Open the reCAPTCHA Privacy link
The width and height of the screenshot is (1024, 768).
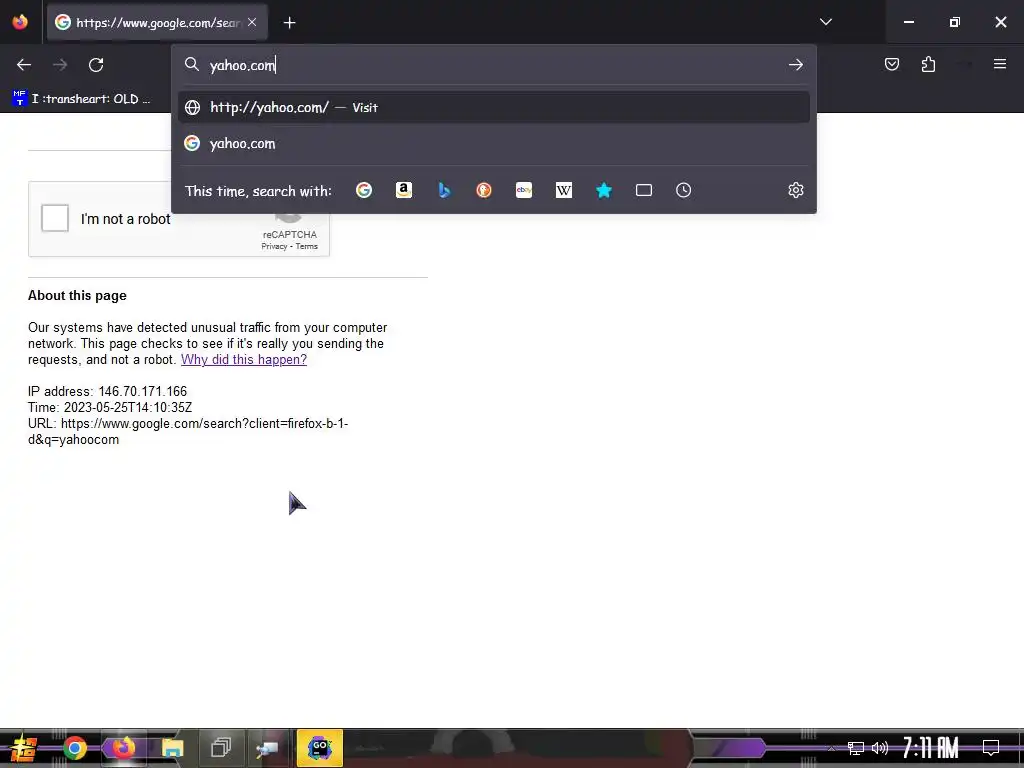point(274,246)
